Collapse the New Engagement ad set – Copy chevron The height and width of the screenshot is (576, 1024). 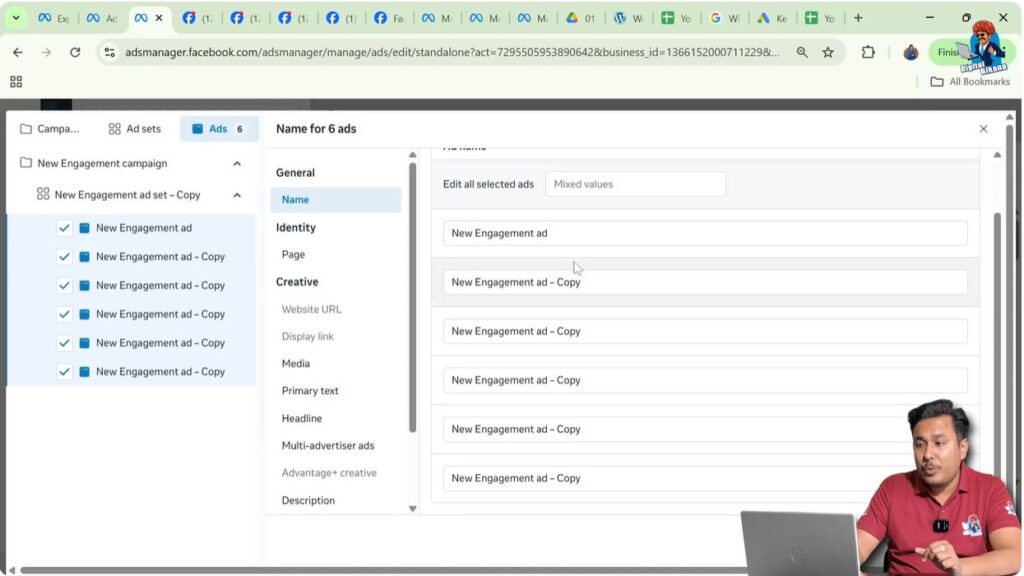point(237,194)
